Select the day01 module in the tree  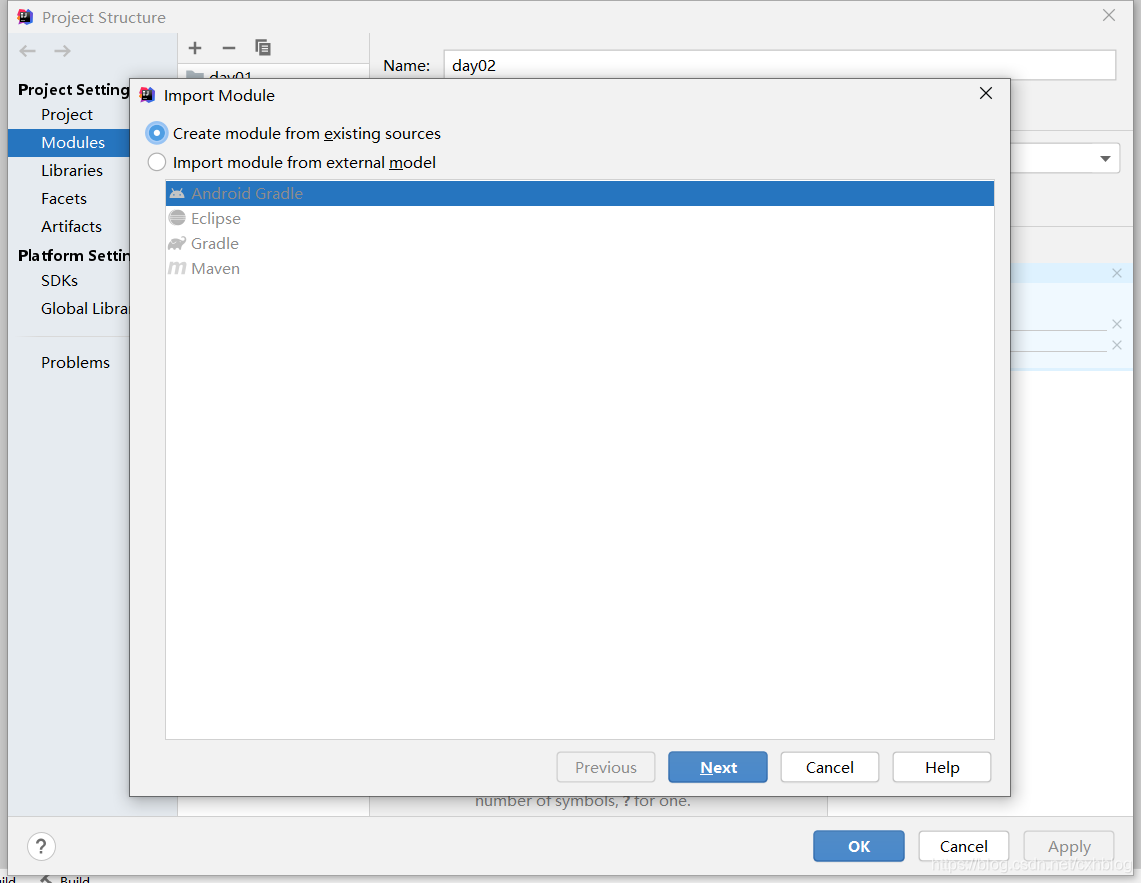(x=230, y=75)
